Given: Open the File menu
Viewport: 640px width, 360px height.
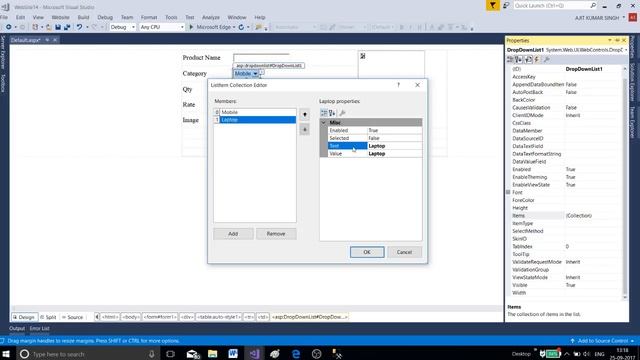Looking at the screenshot, I should (x=4, y=17).
